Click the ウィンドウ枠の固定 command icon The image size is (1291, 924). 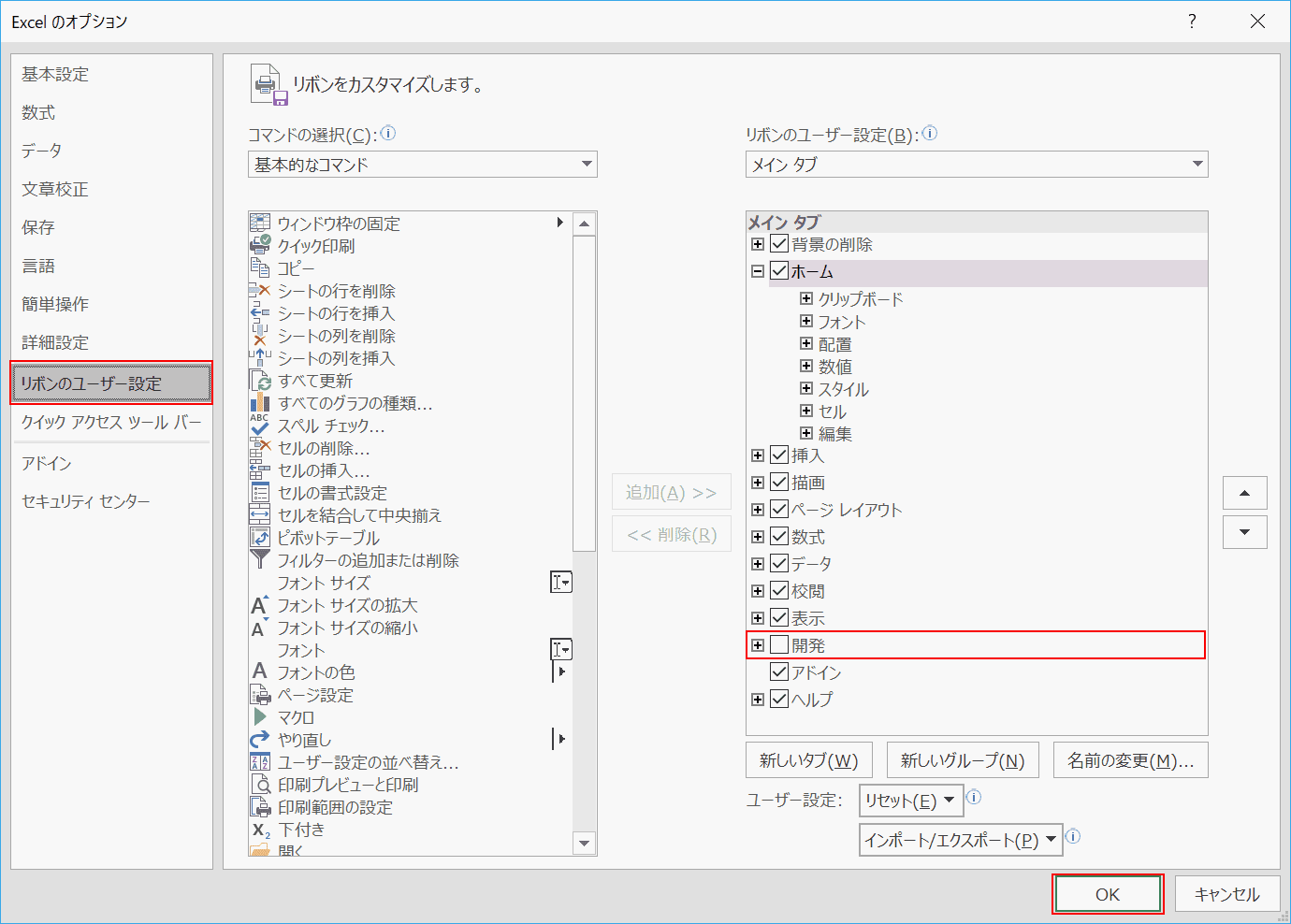[x=260, y=223]
